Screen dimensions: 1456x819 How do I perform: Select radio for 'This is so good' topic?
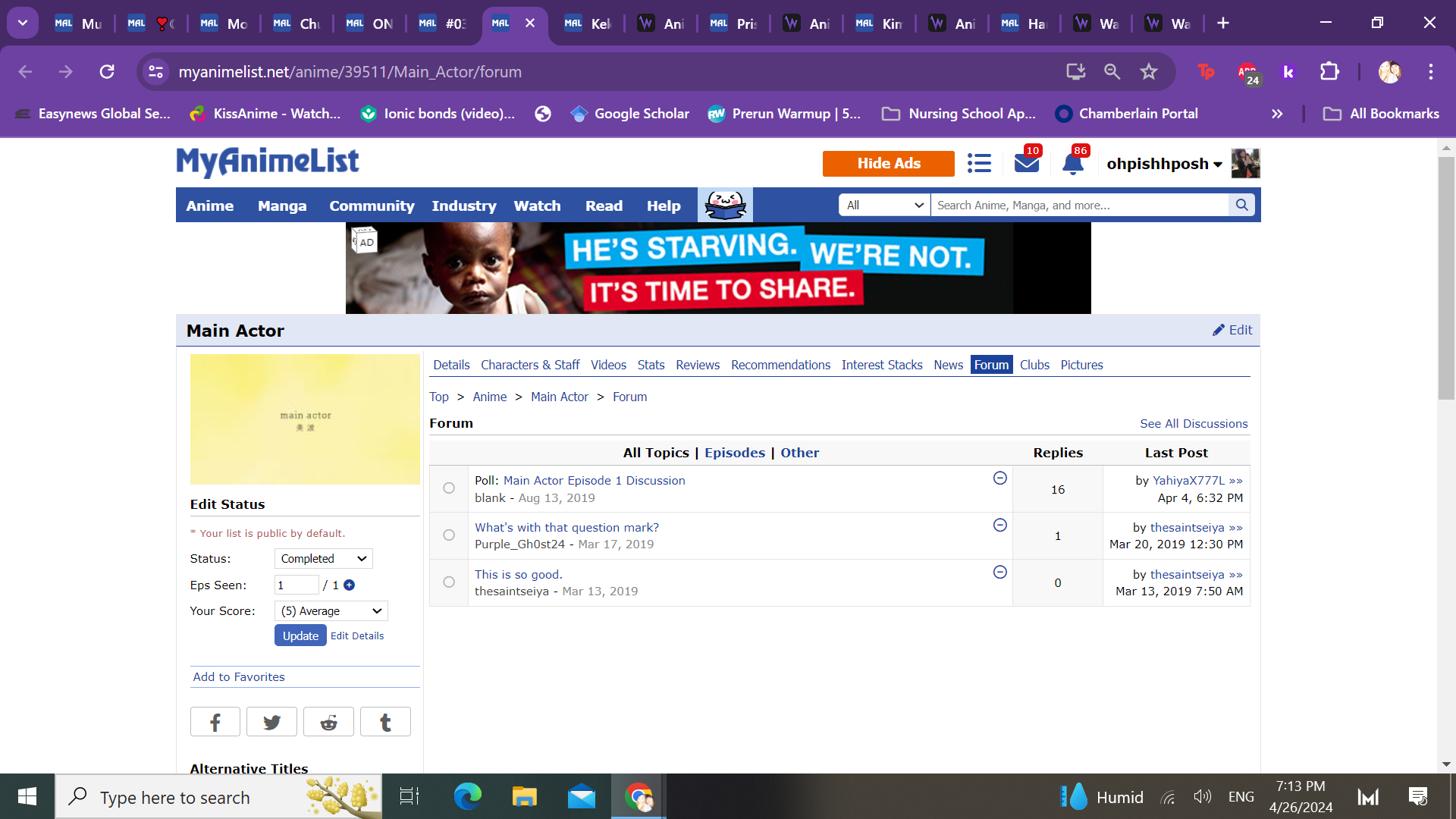coord(449,582)
